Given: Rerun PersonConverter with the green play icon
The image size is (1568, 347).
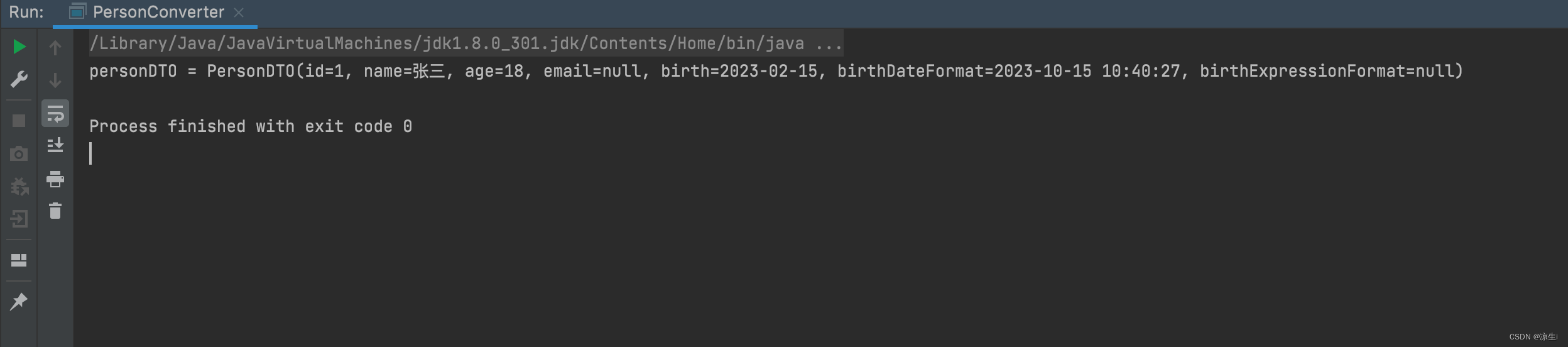Looking at the screenshot, I should [x=19, y=47].
